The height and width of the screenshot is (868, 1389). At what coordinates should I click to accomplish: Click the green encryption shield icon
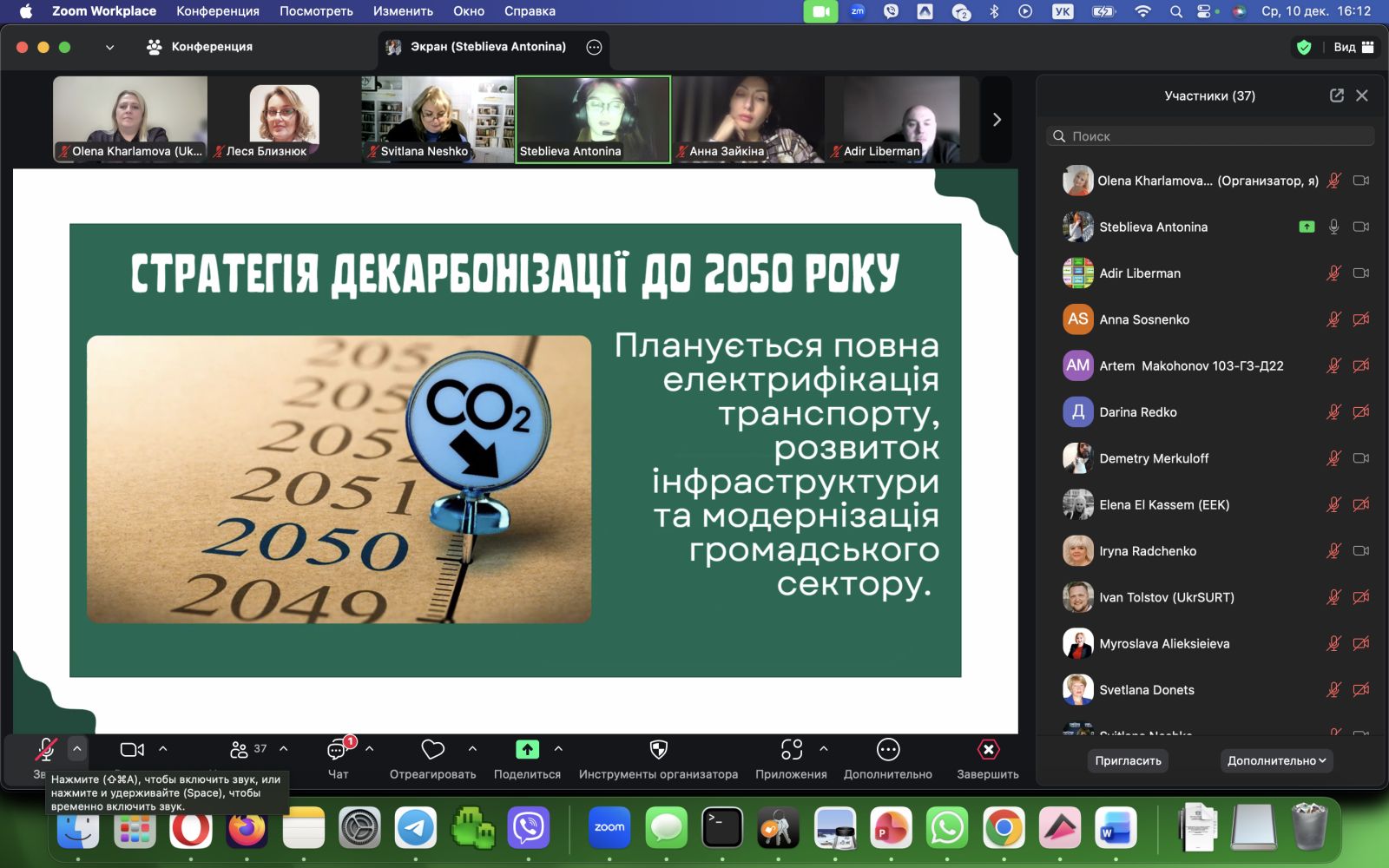tap(1303, 47)
